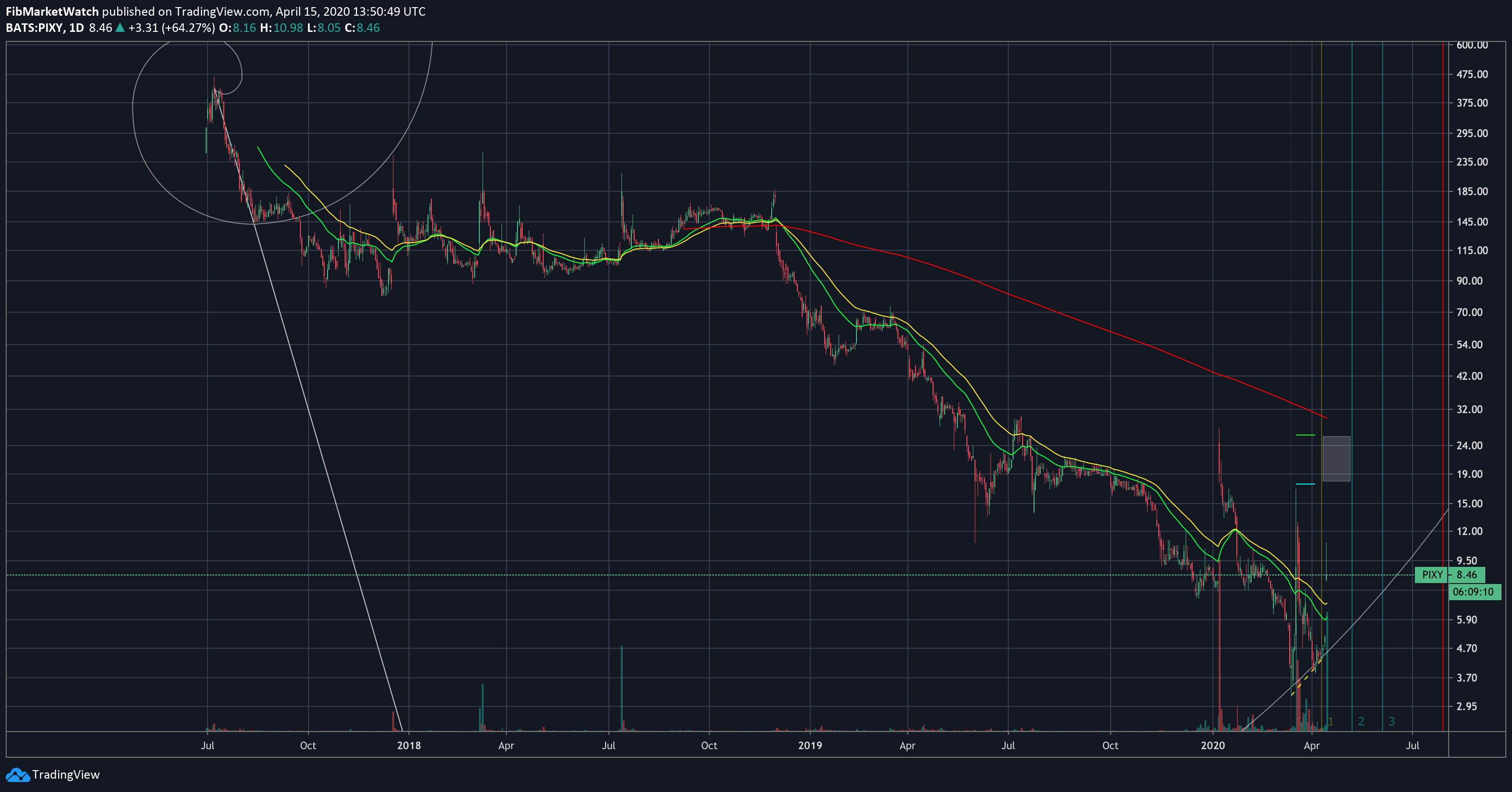Click the 90.00 price axis value
Screen dimensions: 1512x792
(1469, 282)
